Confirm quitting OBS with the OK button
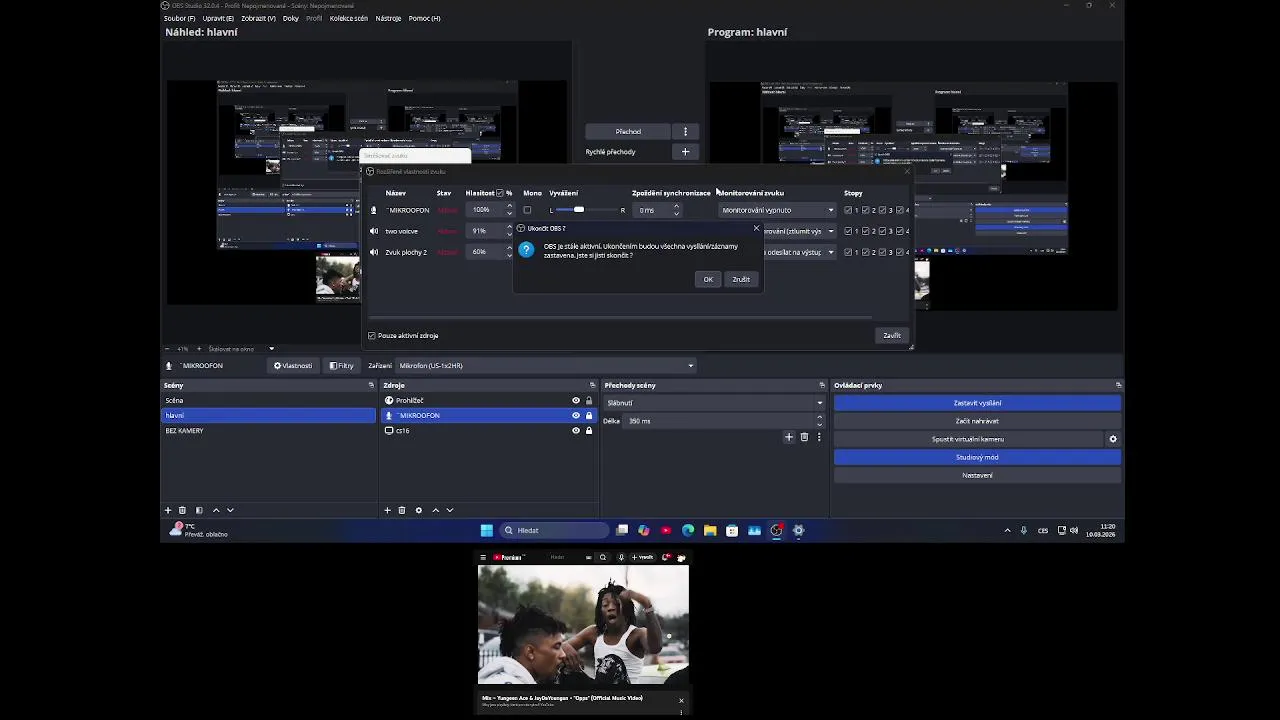Viewport: 1280px width, 720px height. click(x=707, y=279)
